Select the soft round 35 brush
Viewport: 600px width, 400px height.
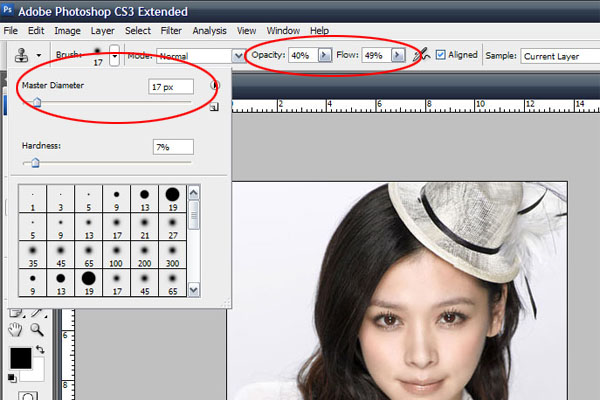pyautogui.click(x=33, y=255)
